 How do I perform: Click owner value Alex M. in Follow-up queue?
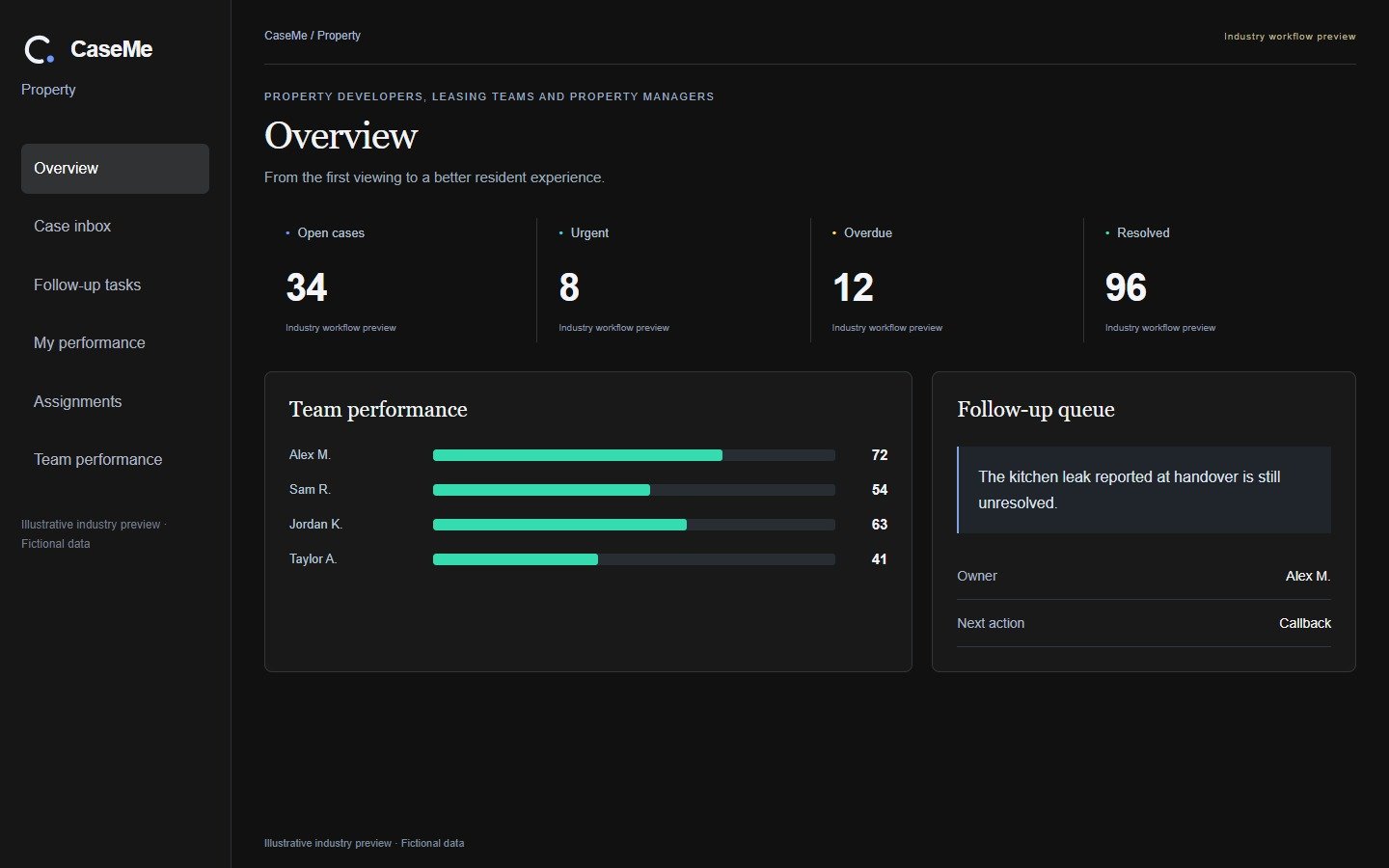click(x=1308, y=576)
